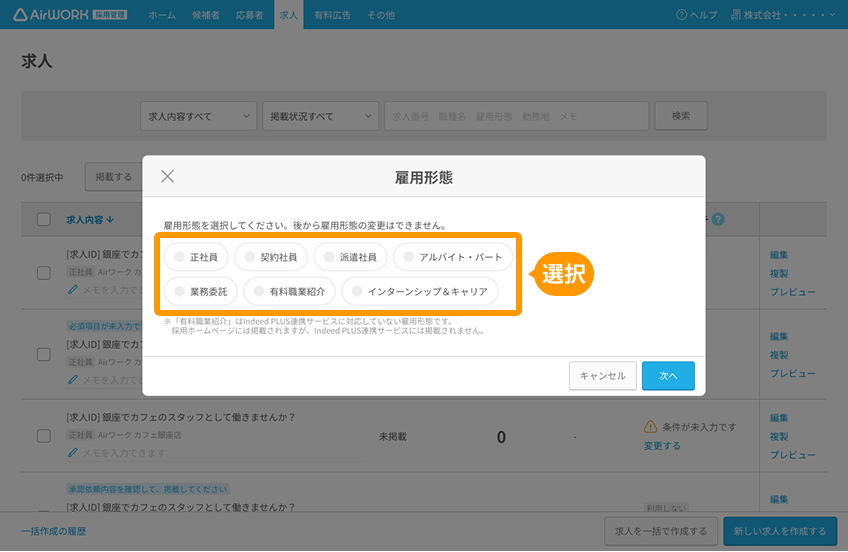The height and width of the screenshot is (552, 848).
Task: Click 新しい求人を作成する button
Action: click(780, 531)
